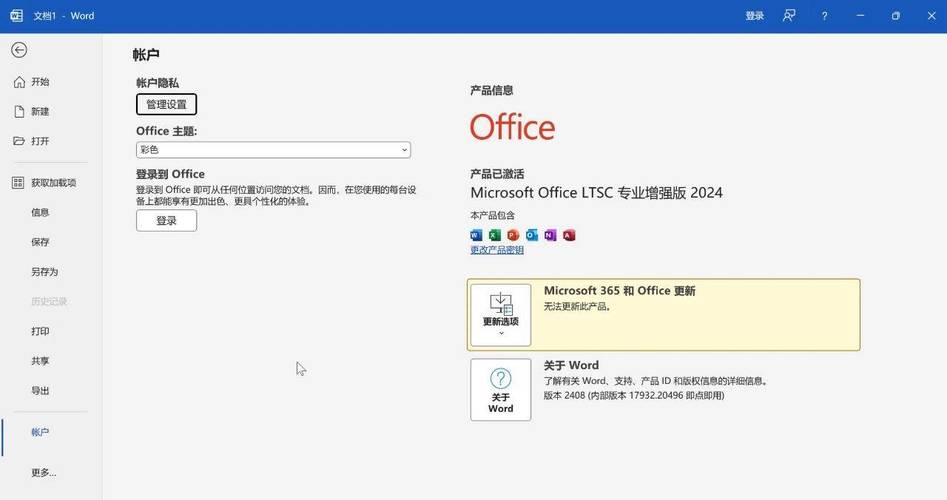Click the add-ins grid icon
Image resolution: width=947 pixels, height=500 pixels.
[x=18, y=183]
